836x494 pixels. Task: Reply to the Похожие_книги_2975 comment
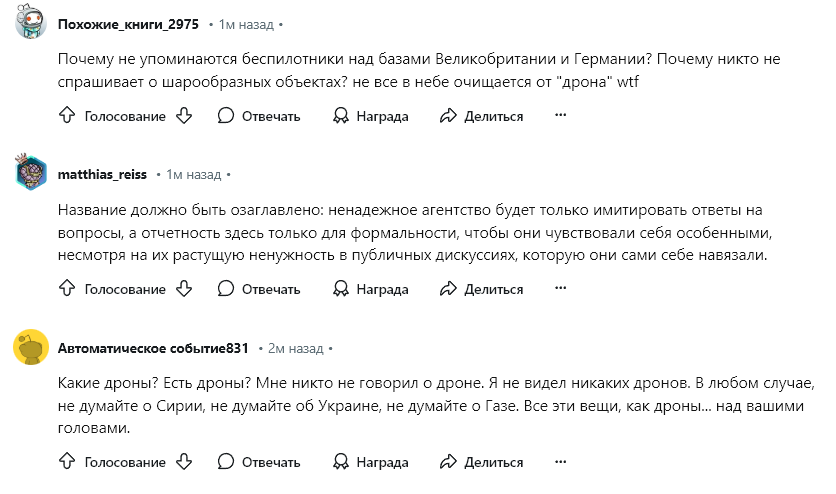(259, 116)
